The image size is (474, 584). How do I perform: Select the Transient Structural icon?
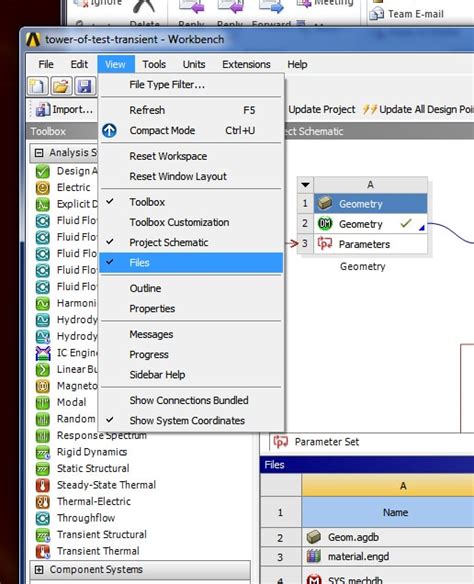pyautogui.click(x=42, y=535)
